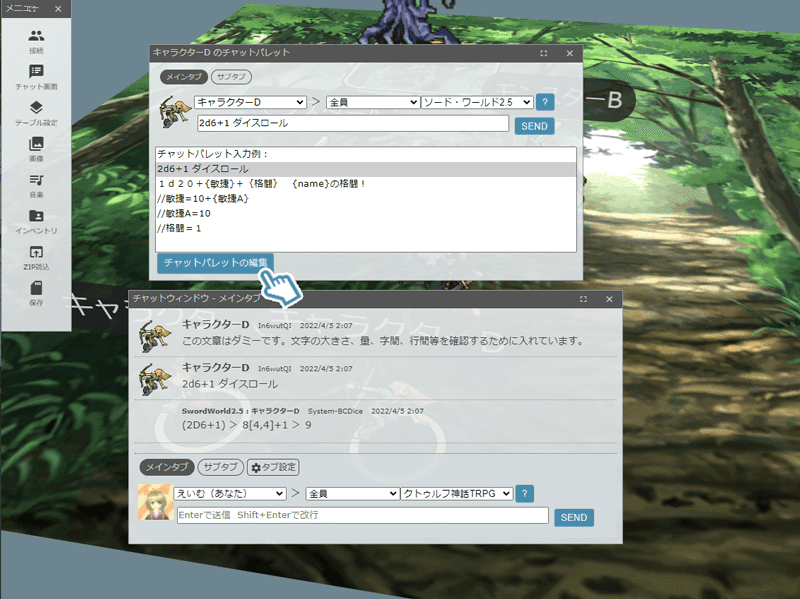Click SEND in the chat palette
The height and width of the screenshot is (599, 800).
pos(534,126)
